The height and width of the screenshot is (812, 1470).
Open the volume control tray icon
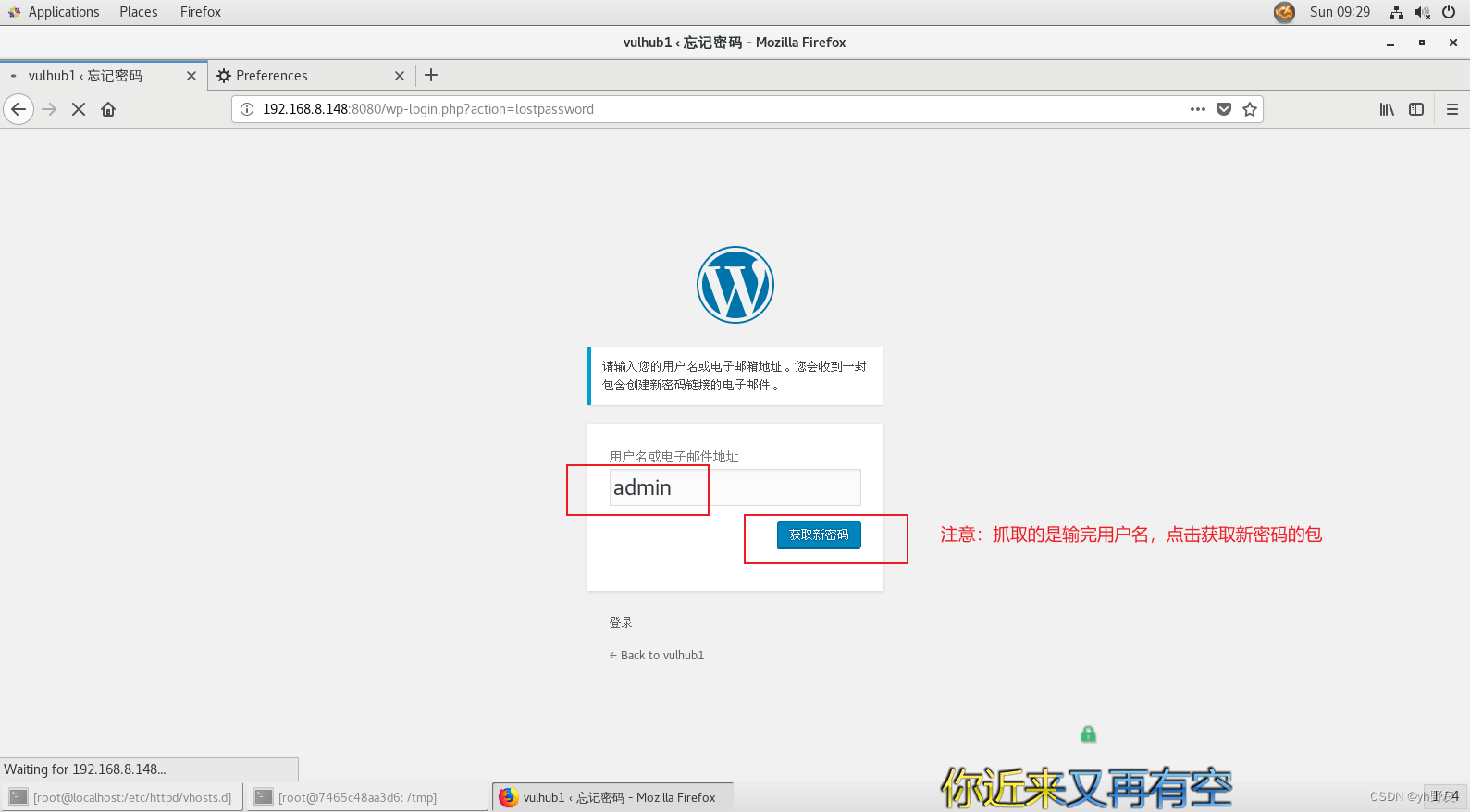[x=1423, y=12]
